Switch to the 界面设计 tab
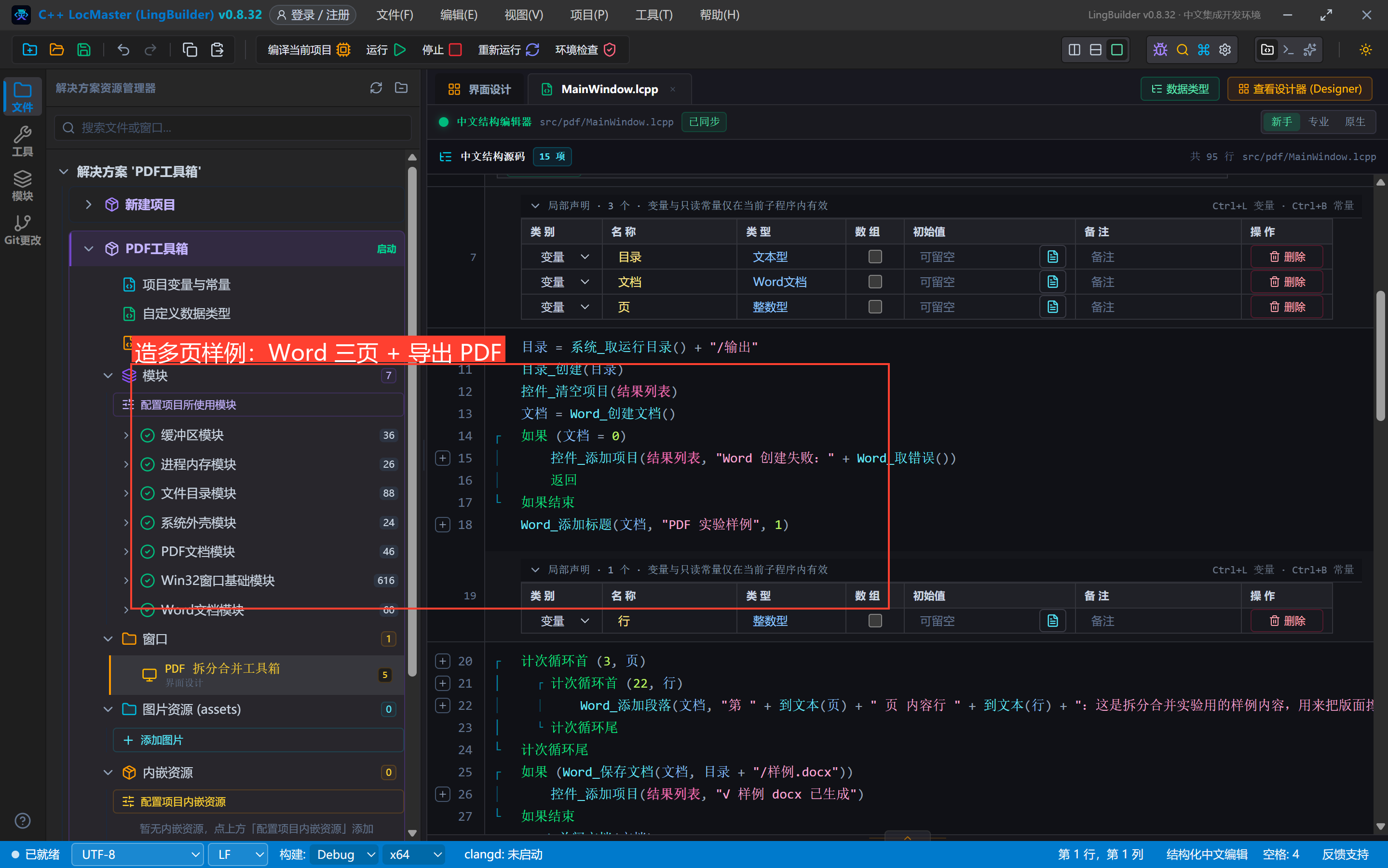 pos(479,89)
